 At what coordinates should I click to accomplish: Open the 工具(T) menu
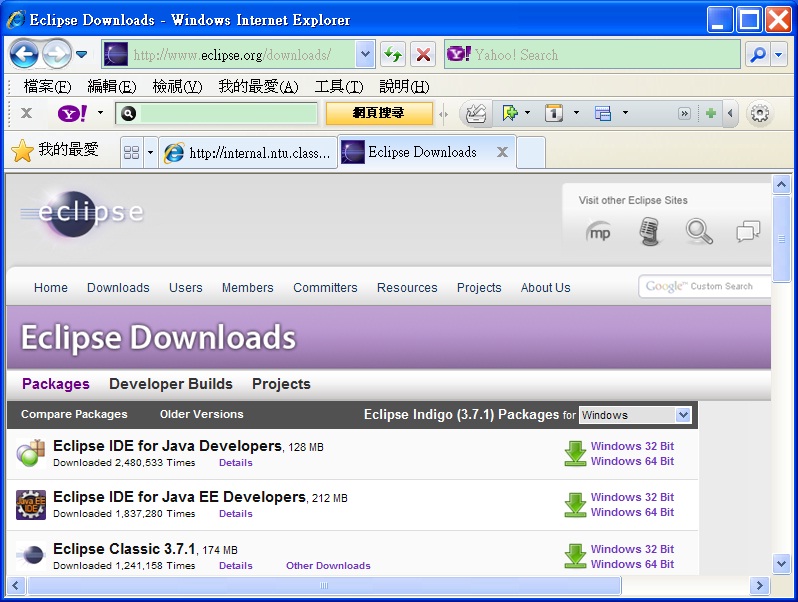(x=338, y=87)
